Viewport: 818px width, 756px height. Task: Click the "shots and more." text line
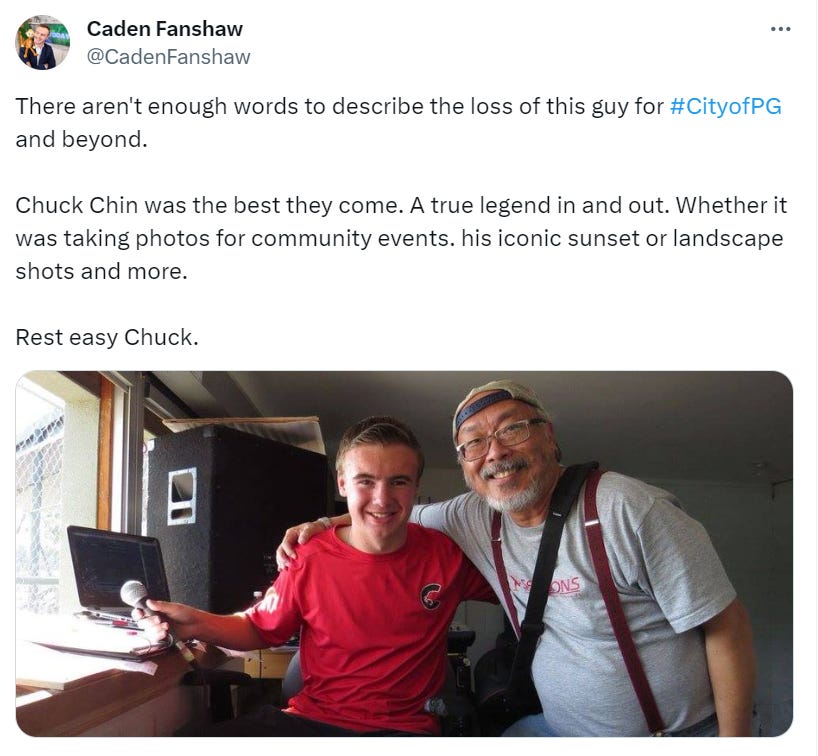tap(101, 271)
